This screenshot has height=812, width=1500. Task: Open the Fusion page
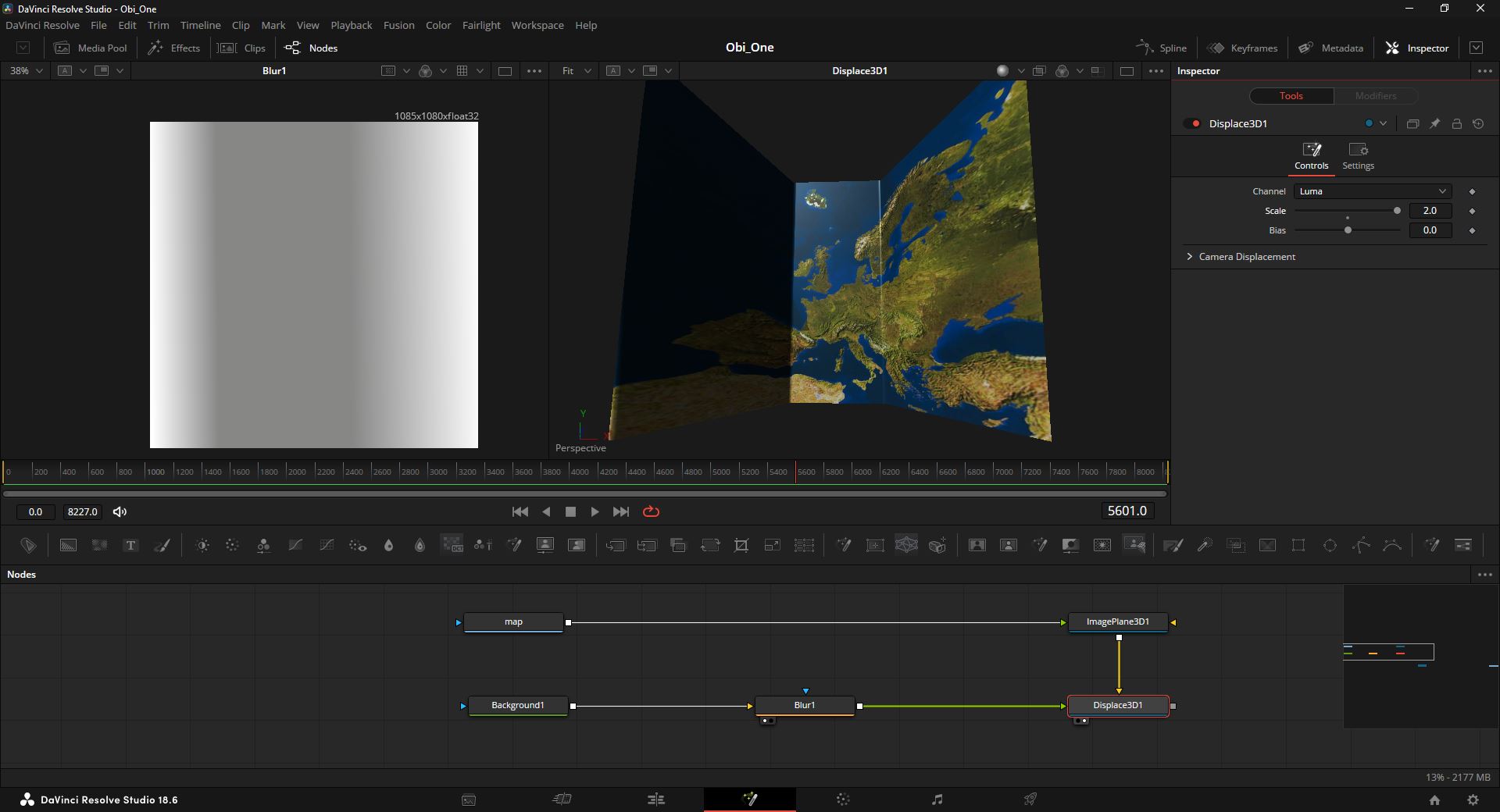pos(750,799)
